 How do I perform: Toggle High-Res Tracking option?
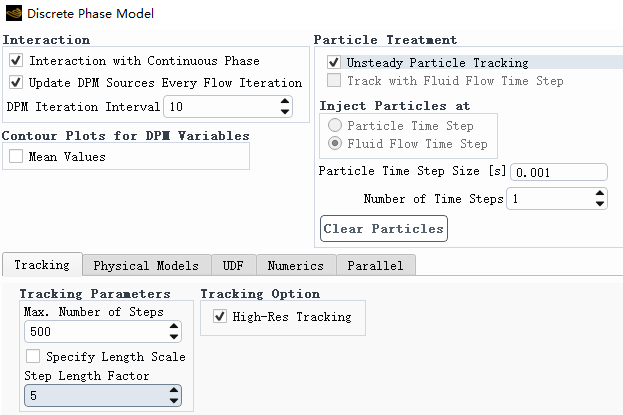[220, 316]
